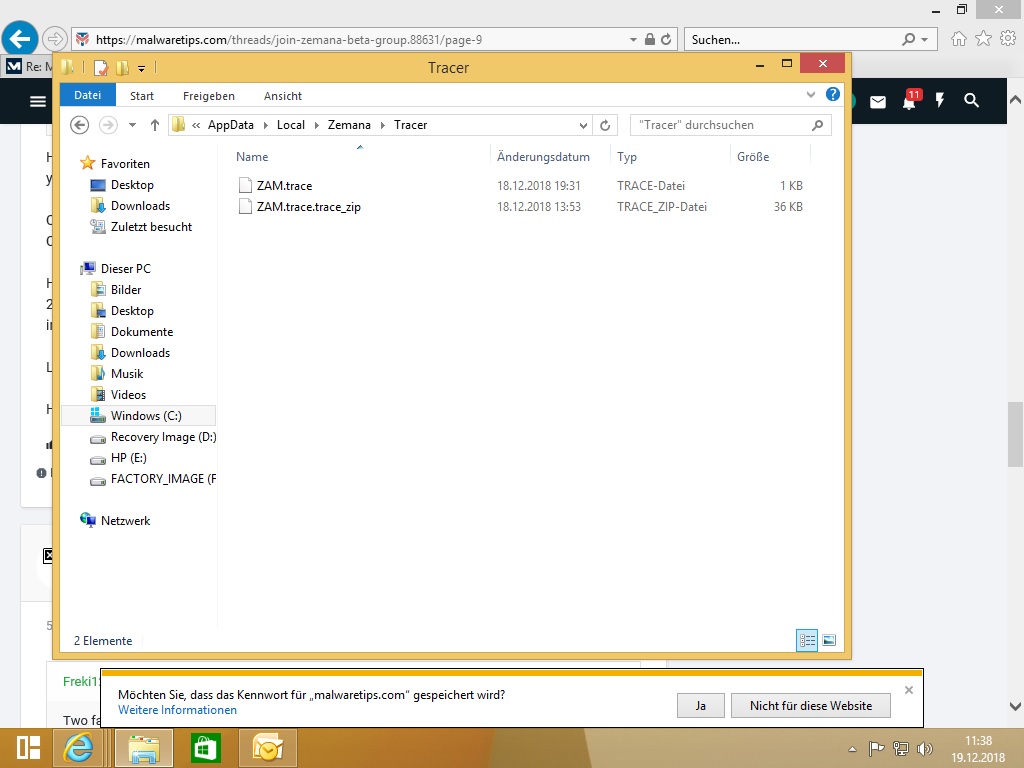The image size is (1024, 768).
Task: Refresh the malwaretips page
Action: pos(666,39)
